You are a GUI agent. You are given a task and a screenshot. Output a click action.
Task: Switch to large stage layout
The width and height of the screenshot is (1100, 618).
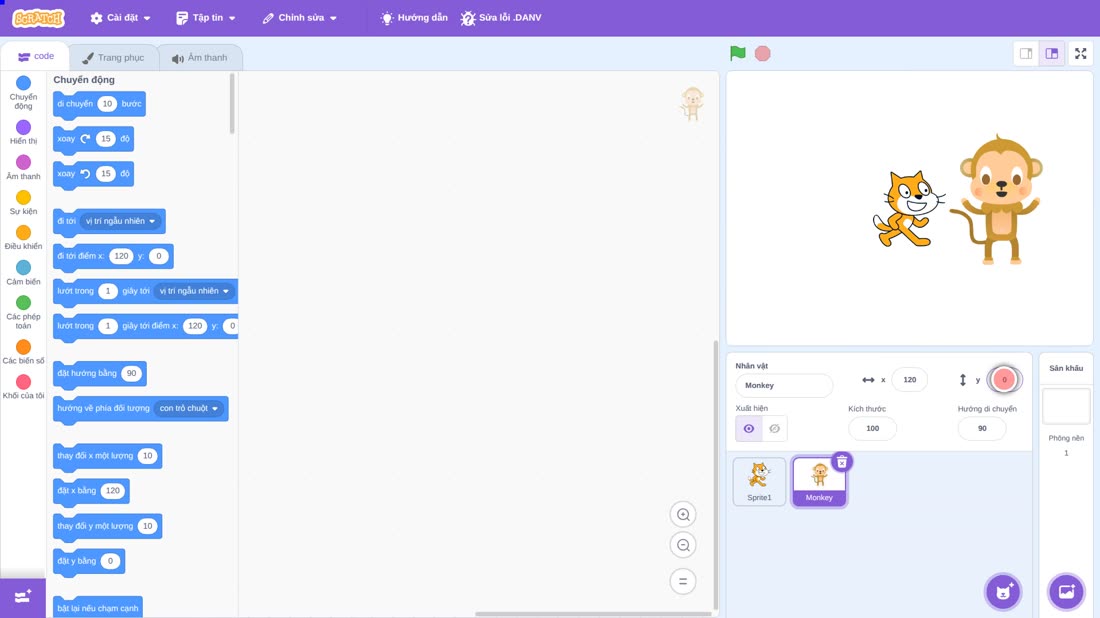[1052, 53]
